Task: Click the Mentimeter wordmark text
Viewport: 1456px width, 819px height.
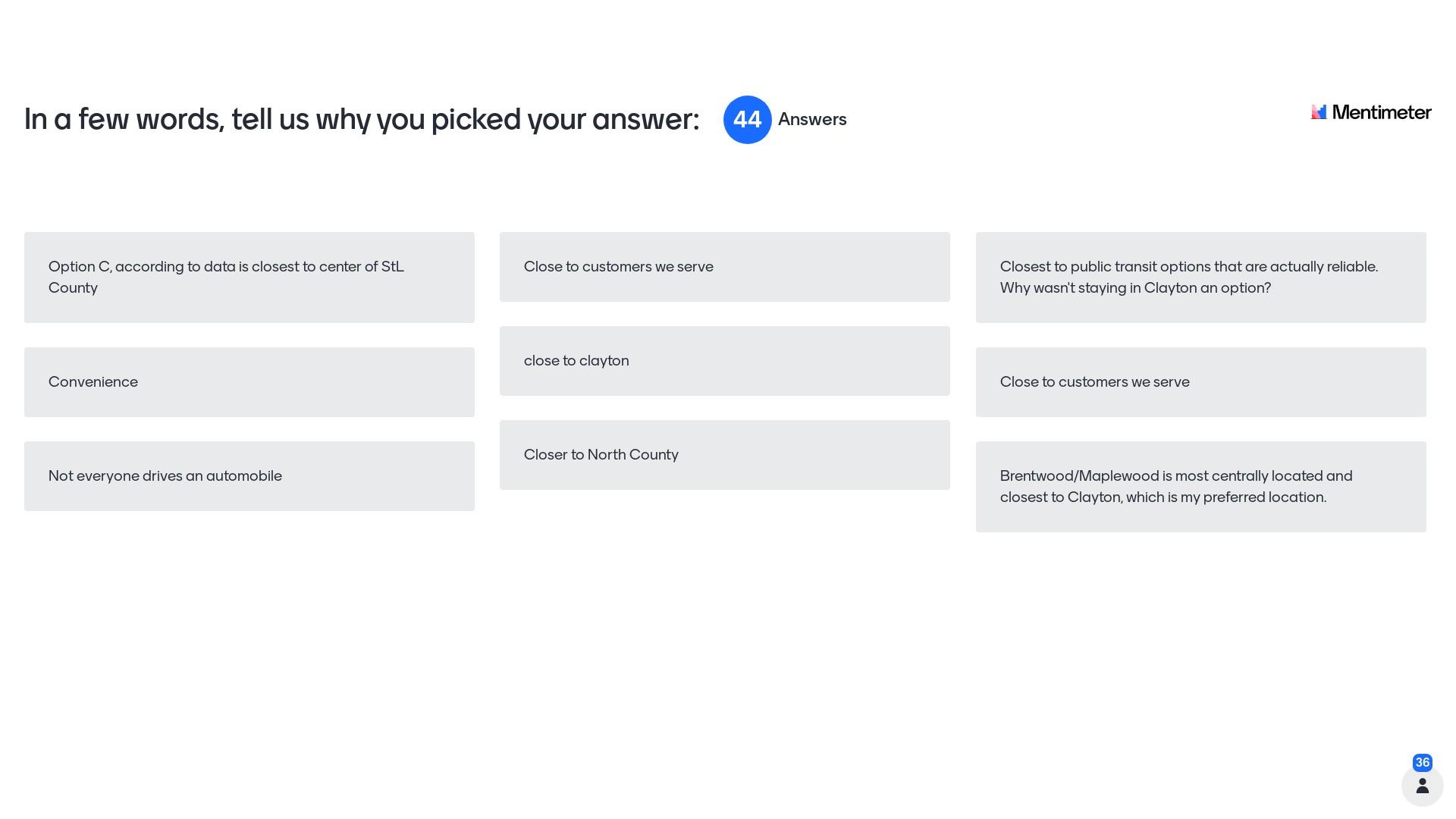Action: click(1382, 112)
